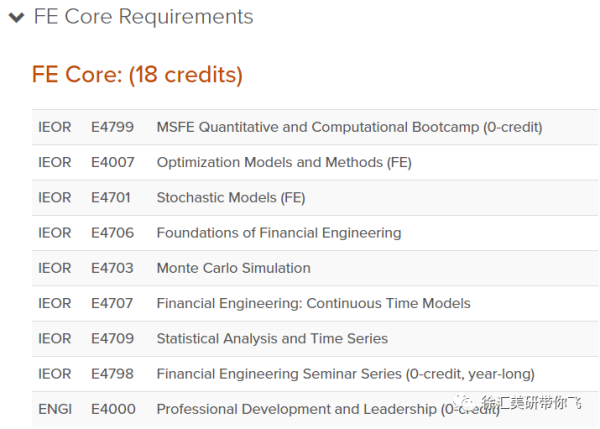
Task: Click course code E4007
Action: (x=112, y=162)
